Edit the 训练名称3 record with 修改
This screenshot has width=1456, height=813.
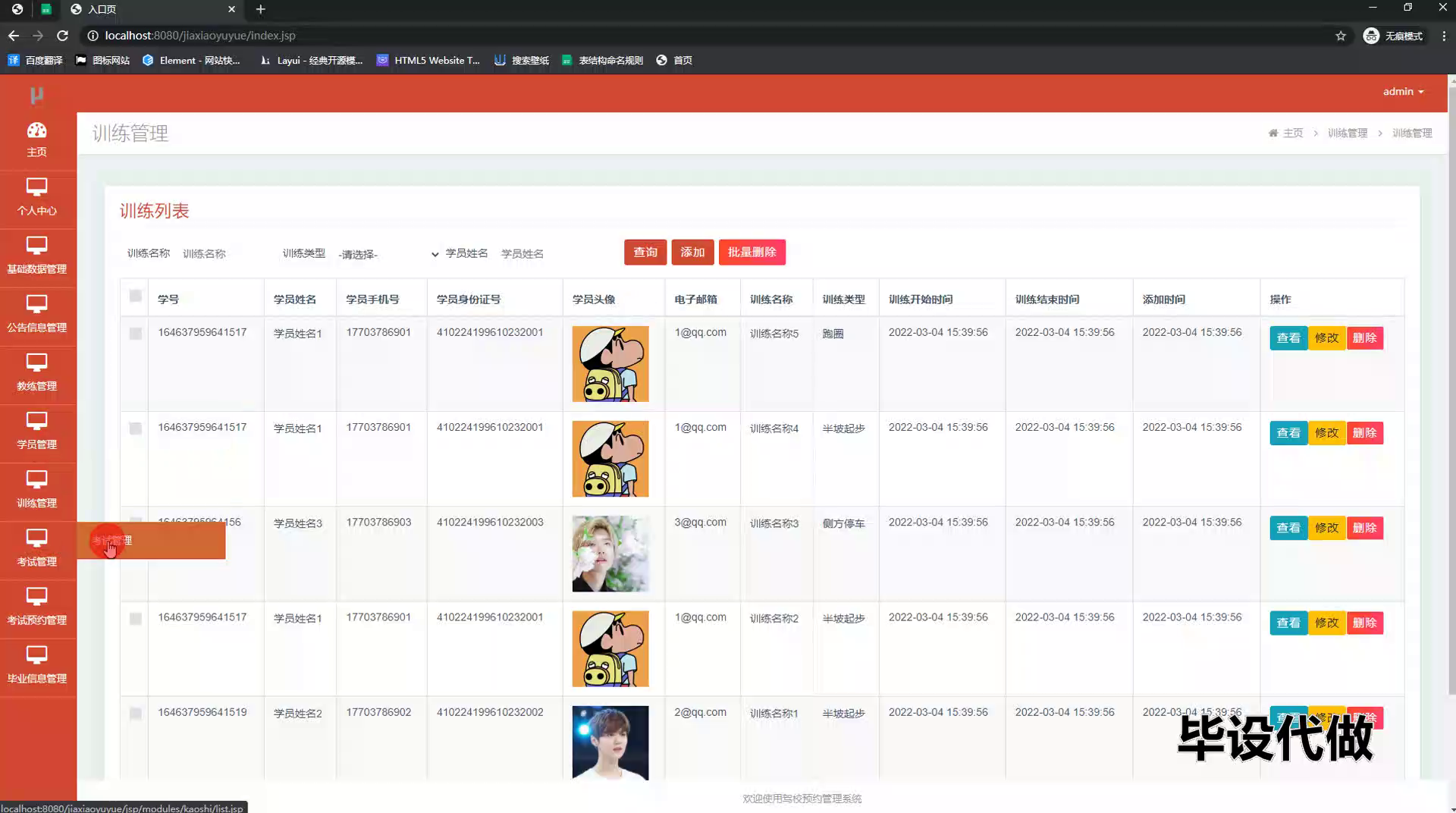[1327, 527]
